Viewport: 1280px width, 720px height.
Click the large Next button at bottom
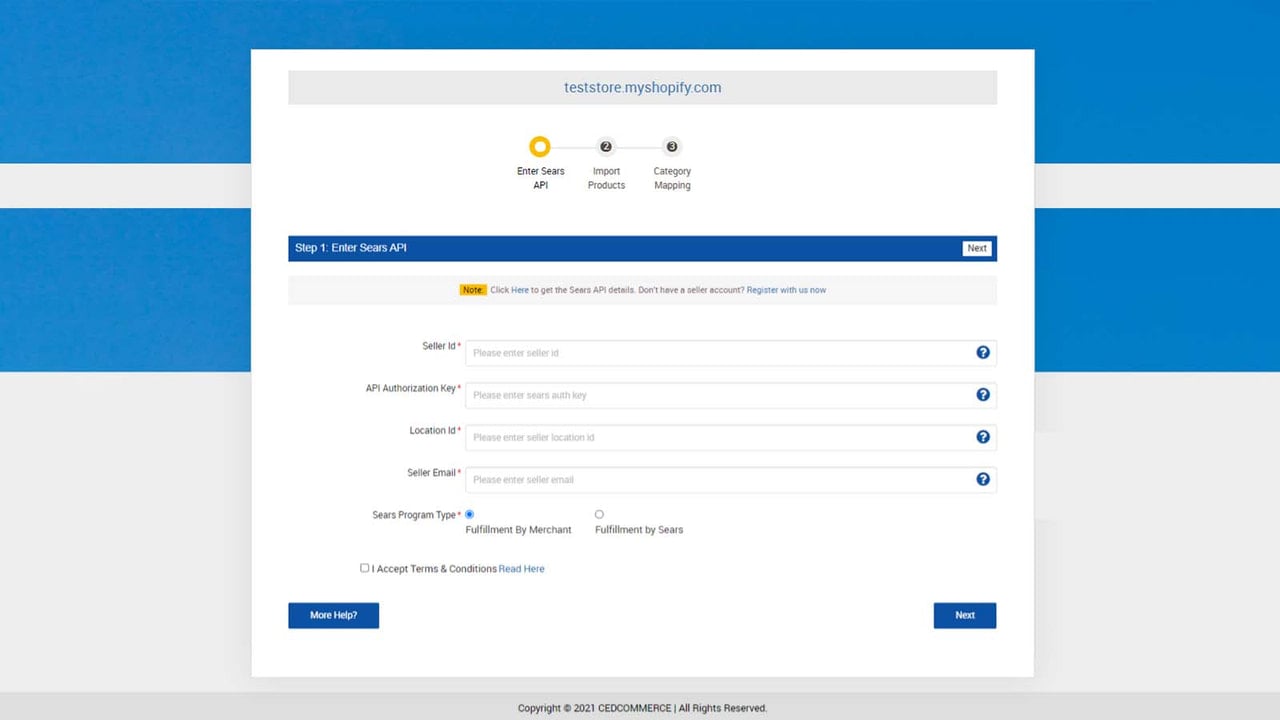pyautogui.click(x=965, y=615)
